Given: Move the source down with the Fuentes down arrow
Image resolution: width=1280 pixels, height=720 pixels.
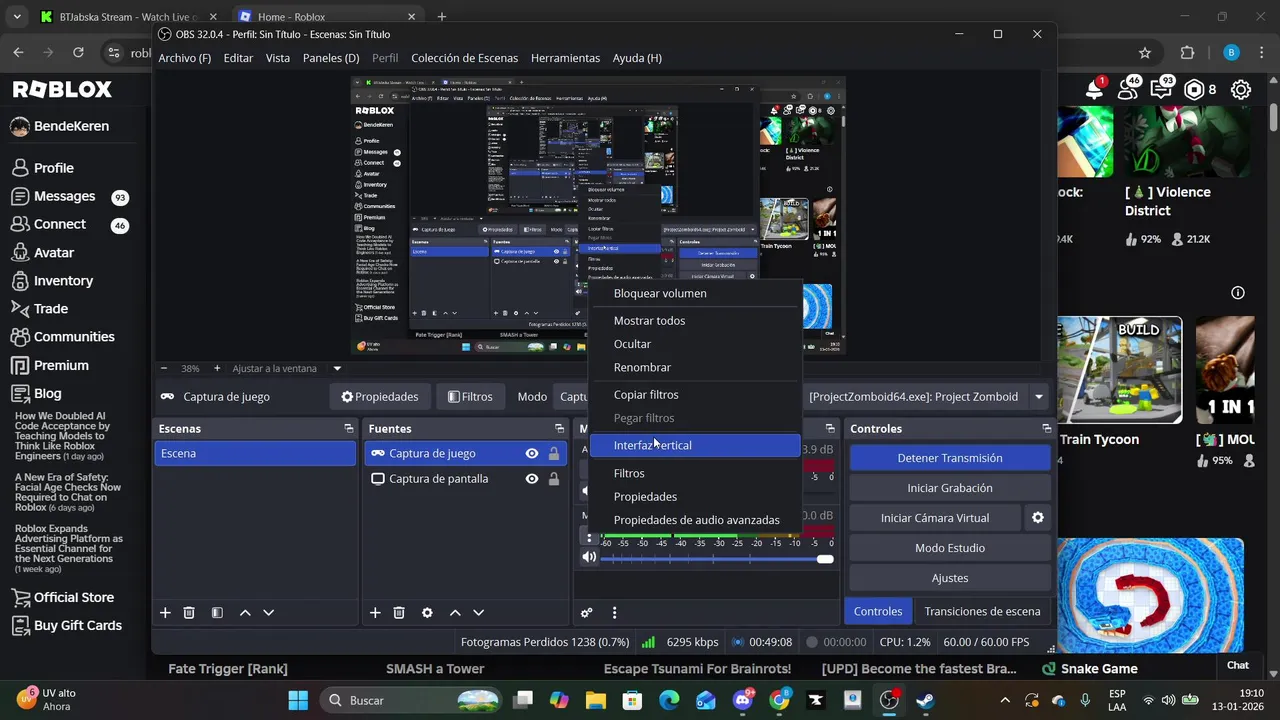Looking at the screenshot, I should [x=478, y=613].
